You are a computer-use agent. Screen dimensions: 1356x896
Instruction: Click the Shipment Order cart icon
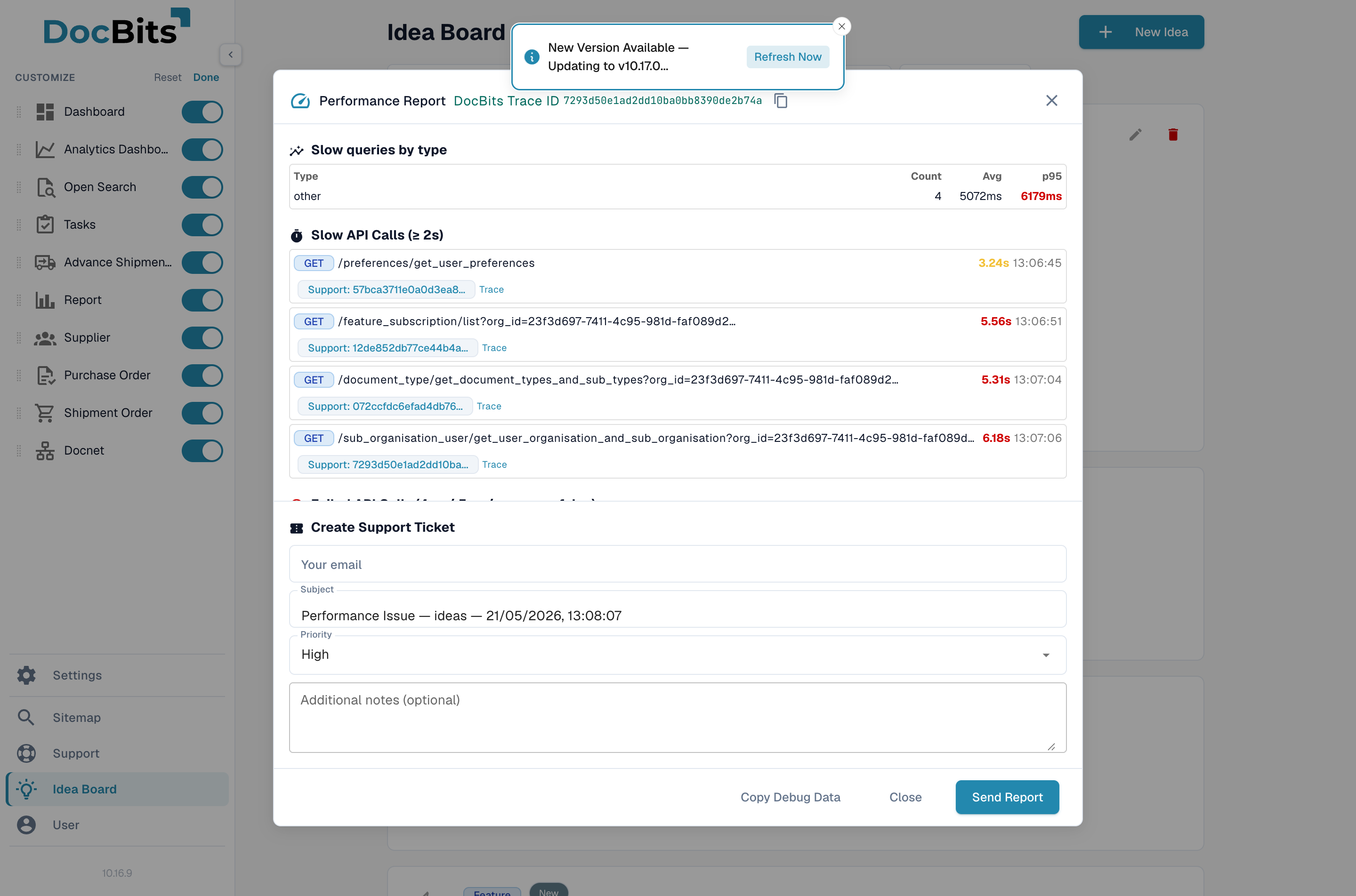click(x=45, y=413)
